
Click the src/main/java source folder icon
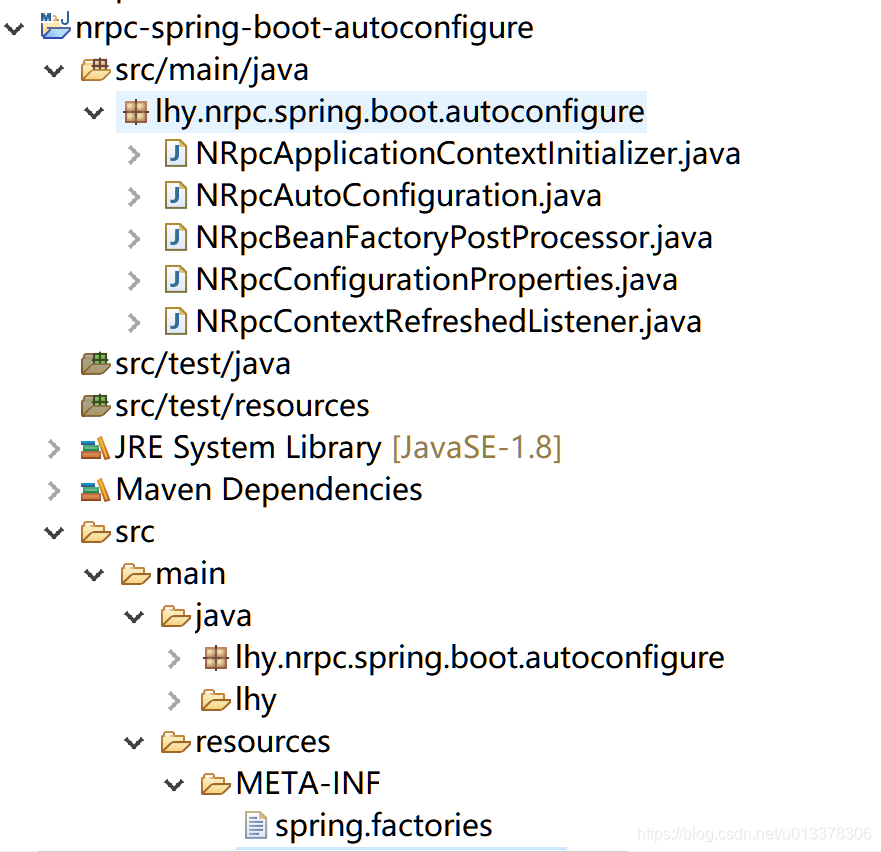95,70
